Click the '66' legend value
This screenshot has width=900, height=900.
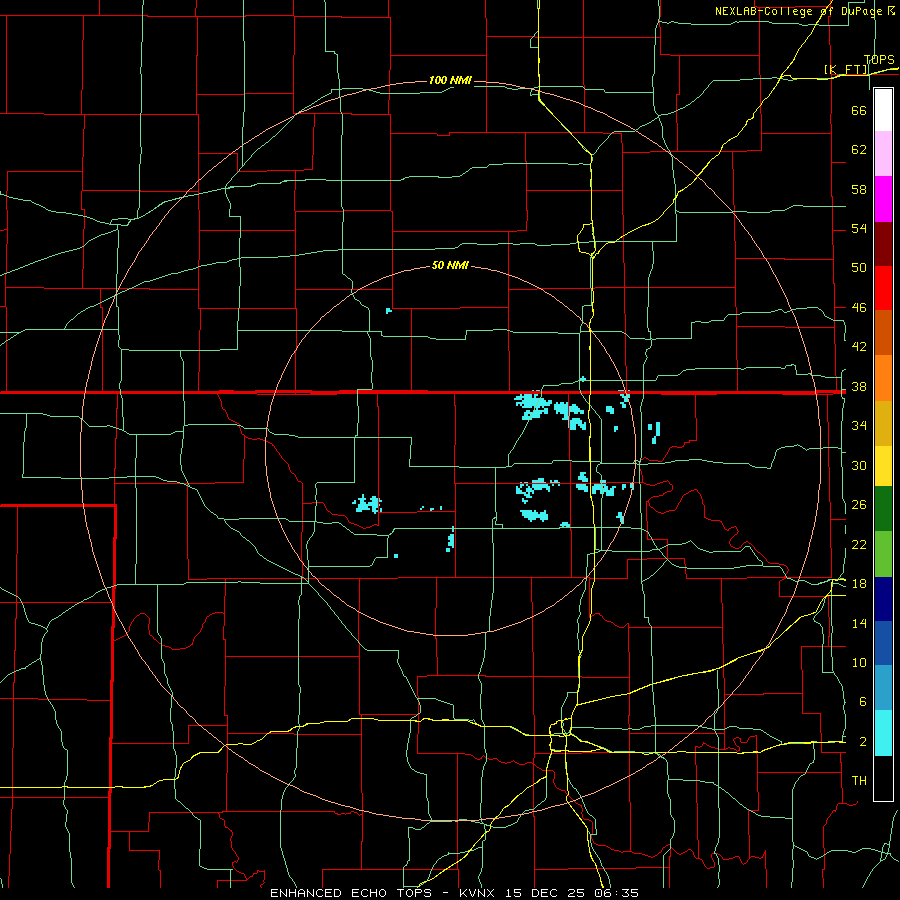(x=859, y=111)
